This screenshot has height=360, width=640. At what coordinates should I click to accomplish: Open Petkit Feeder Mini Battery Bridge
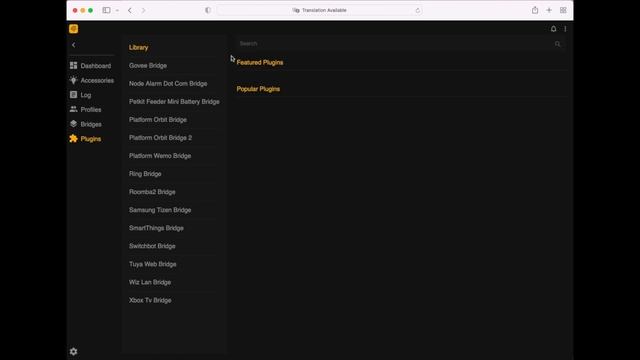click(174, 101)
